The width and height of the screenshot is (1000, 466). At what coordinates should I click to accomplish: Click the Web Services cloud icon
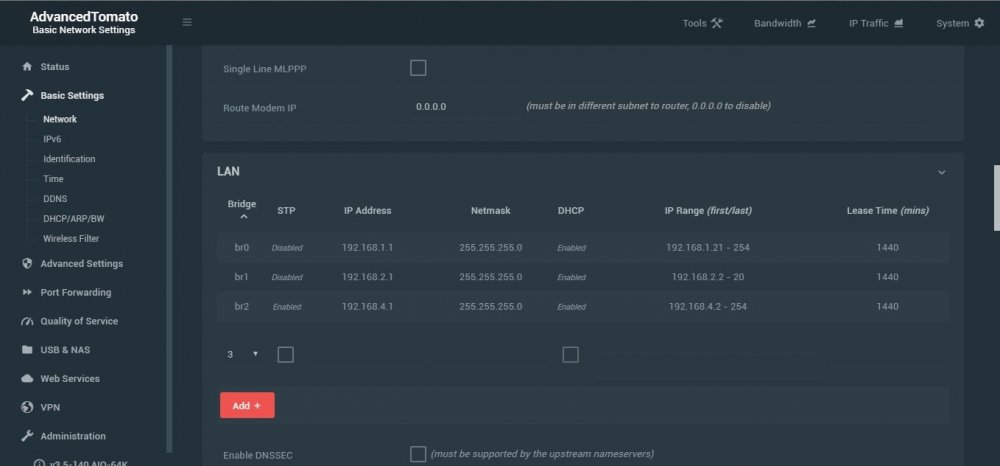click(27, 379)
